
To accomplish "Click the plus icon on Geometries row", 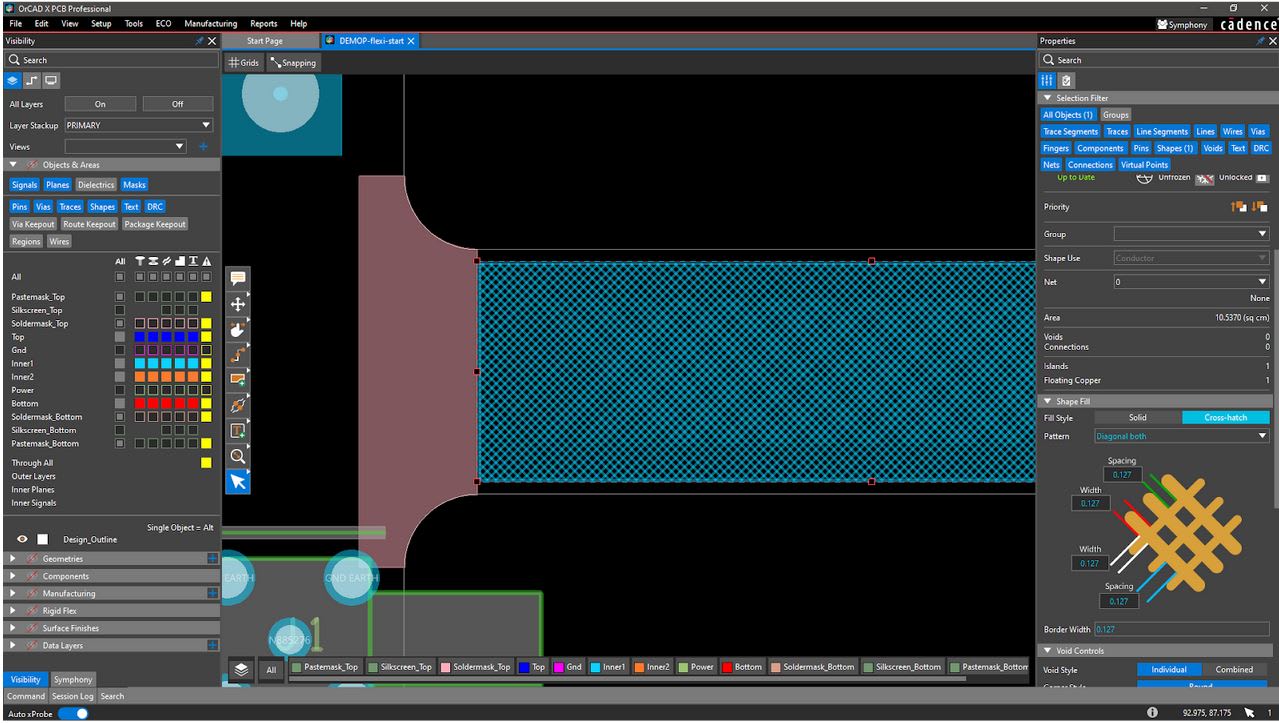I will tap(212, 559).
